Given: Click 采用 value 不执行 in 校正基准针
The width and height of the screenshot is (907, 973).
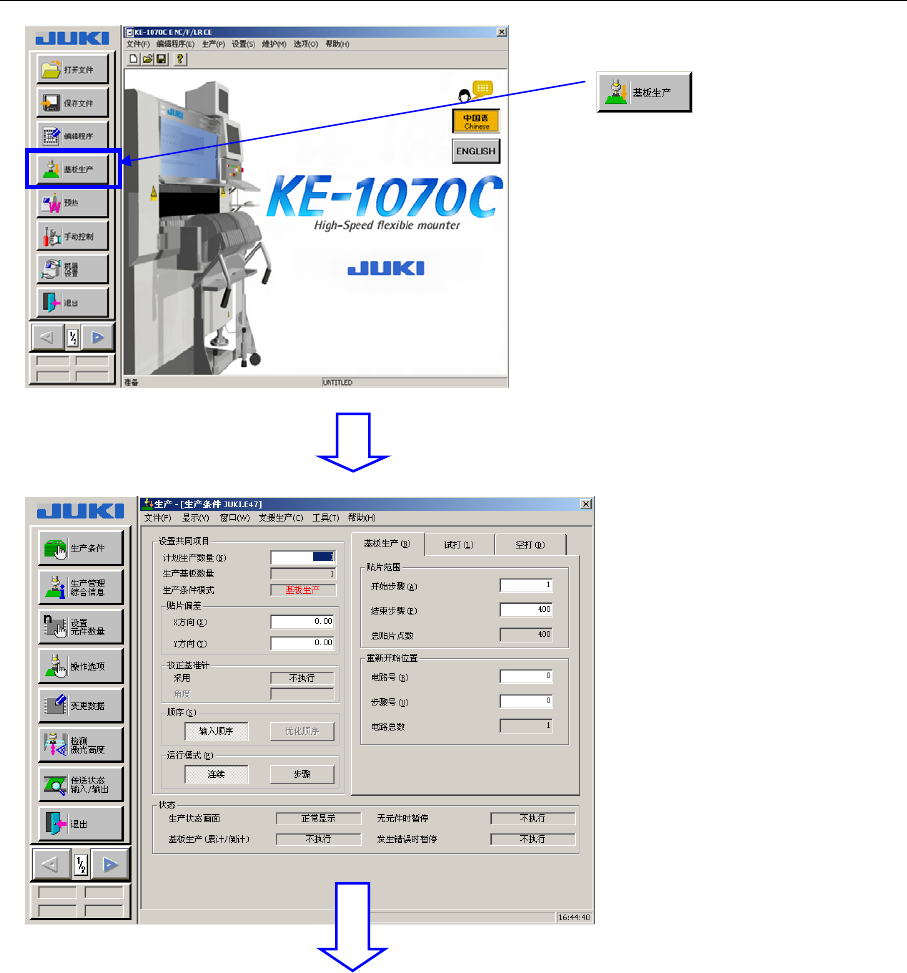Looking at the screenshot, I should pos(302,678).
